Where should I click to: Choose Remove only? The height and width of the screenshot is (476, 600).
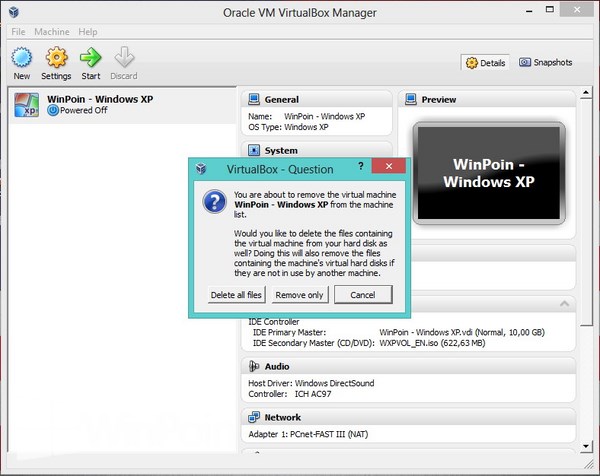300,295
